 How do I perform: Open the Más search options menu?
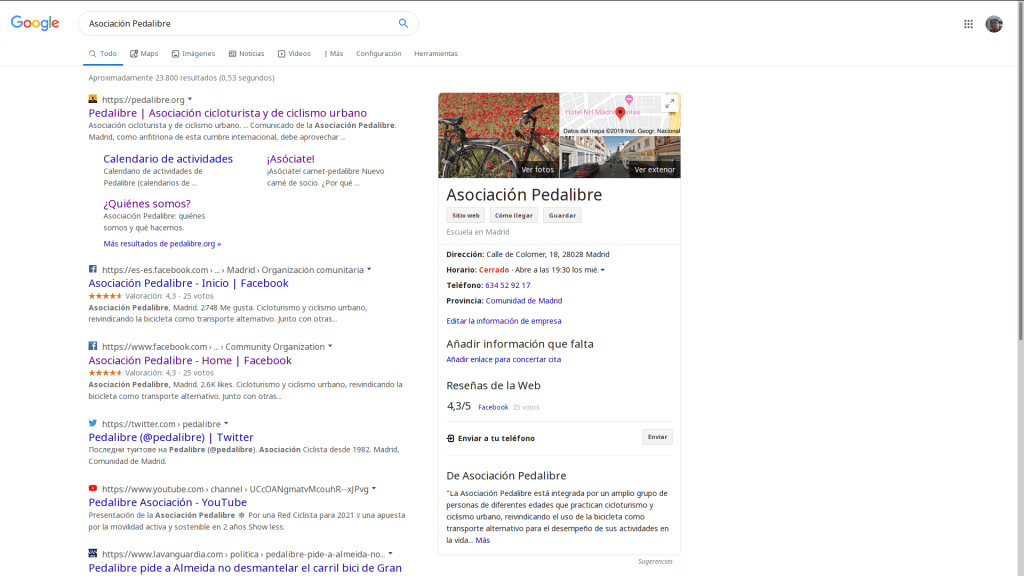[334, 54]
